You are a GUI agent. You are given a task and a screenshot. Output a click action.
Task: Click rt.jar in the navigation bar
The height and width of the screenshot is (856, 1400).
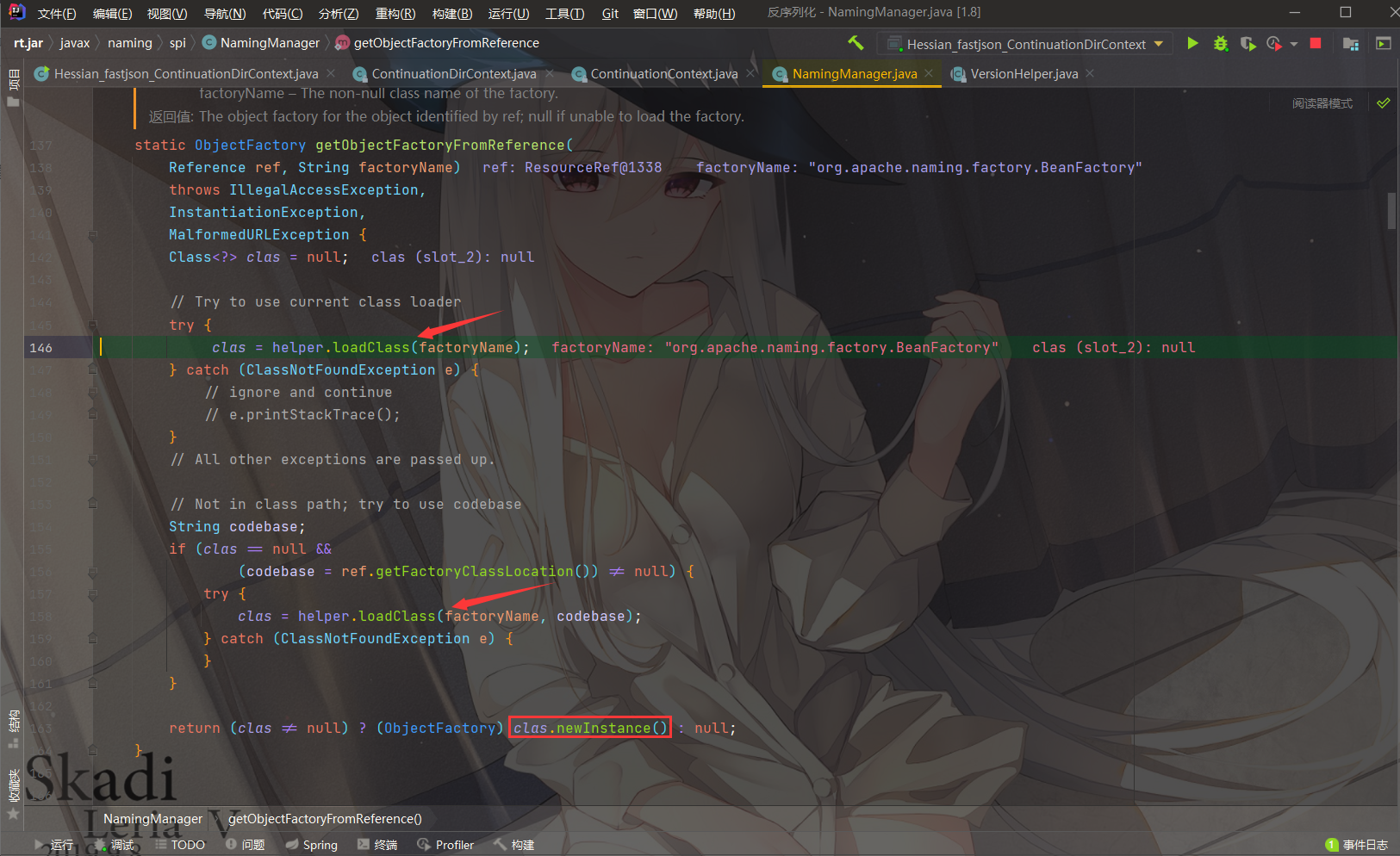(28, 43)
